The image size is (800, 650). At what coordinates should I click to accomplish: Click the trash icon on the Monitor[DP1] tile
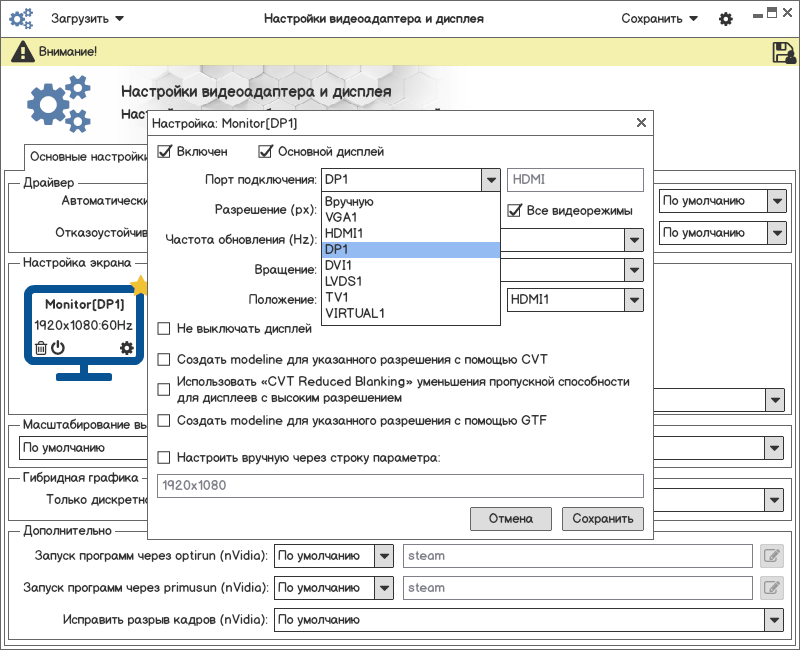[41, 348]
